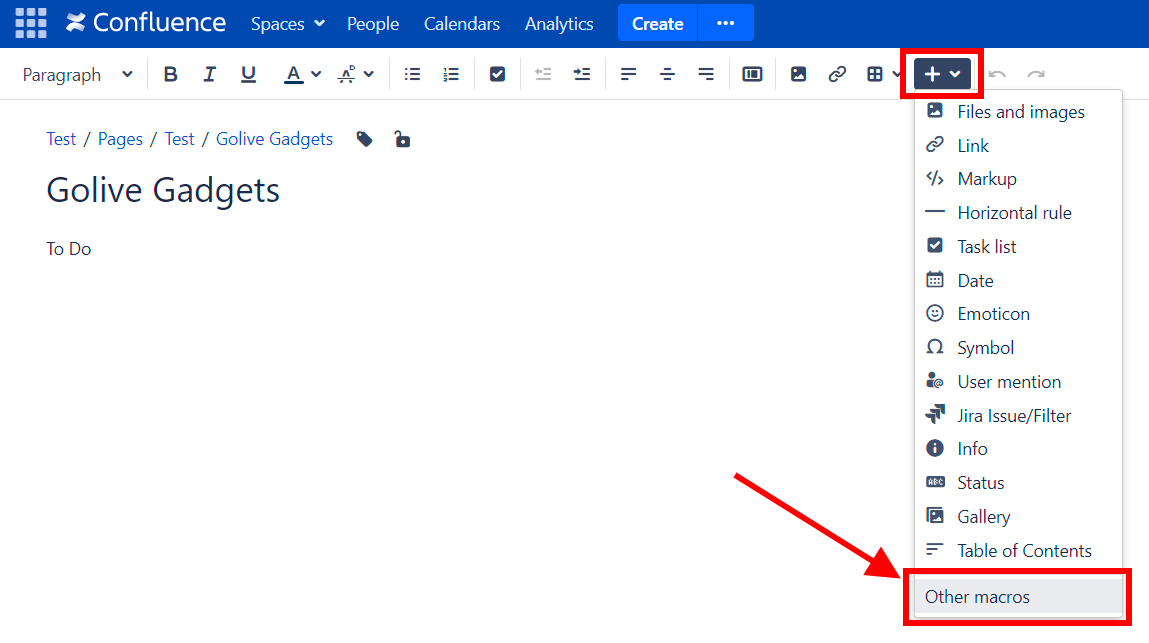The height and width of the screenshot is (643, 1149).
Task: Open the Paragraph style dropdown
Action: click(77, 74)
